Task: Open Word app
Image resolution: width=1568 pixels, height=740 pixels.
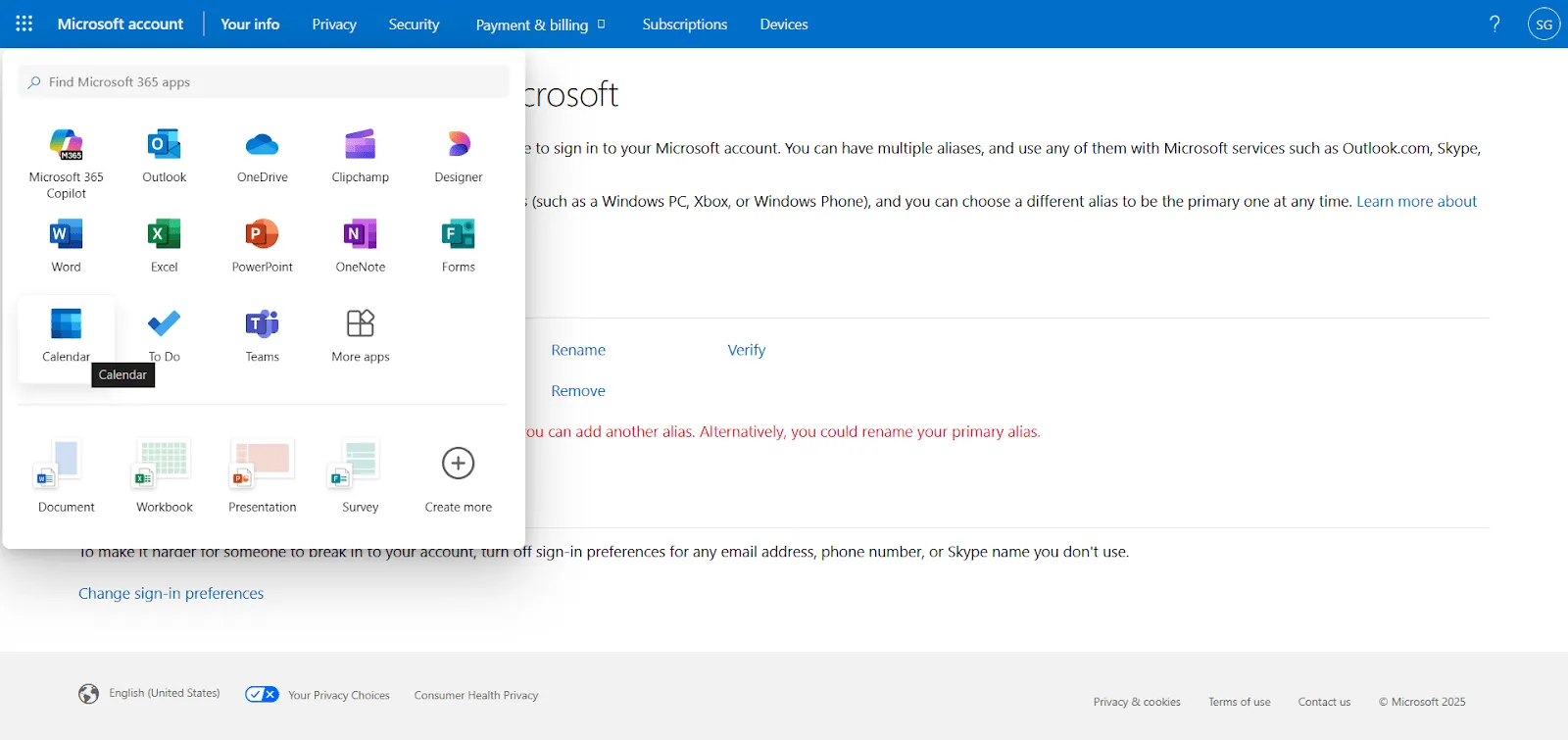Action: [66, 245]
